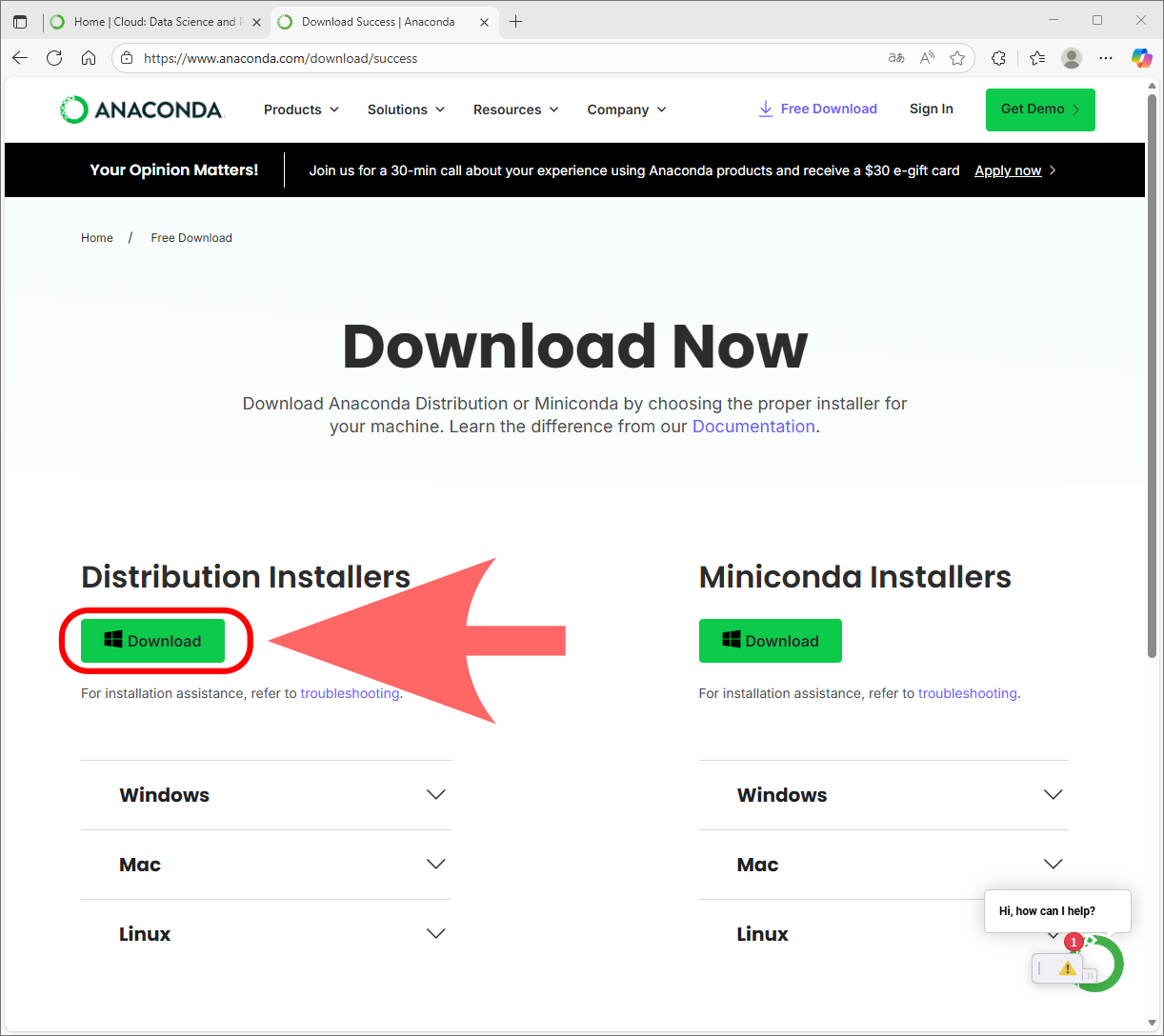The image size is (1164, 1036).
Task: Add page to favorites star icon
Action: click(x=957, y=58)
